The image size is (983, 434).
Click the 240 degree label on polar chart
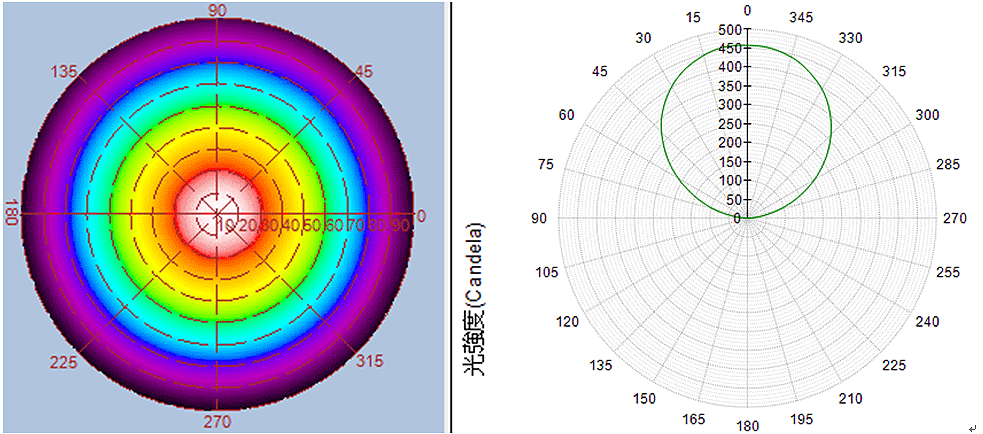click(927, 321)
